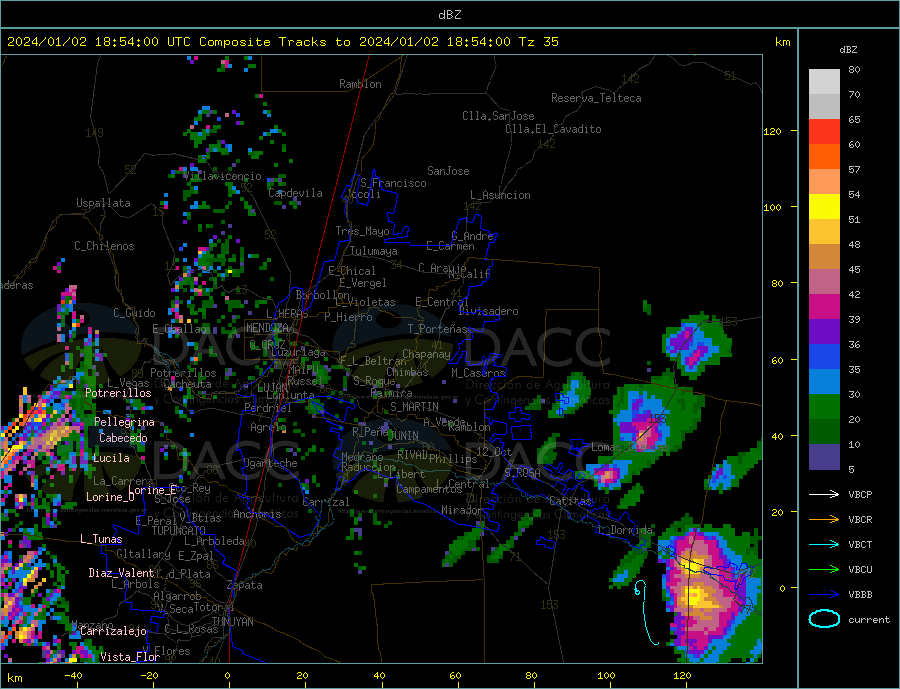900x689 pixels.
Task: Click the Zapata label
Action: (245, 585)
